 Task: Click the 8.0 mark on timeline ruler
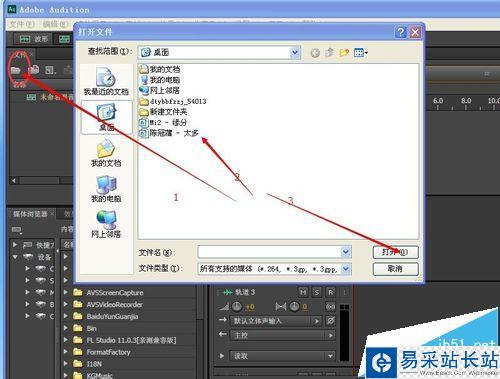pos(466,101)
